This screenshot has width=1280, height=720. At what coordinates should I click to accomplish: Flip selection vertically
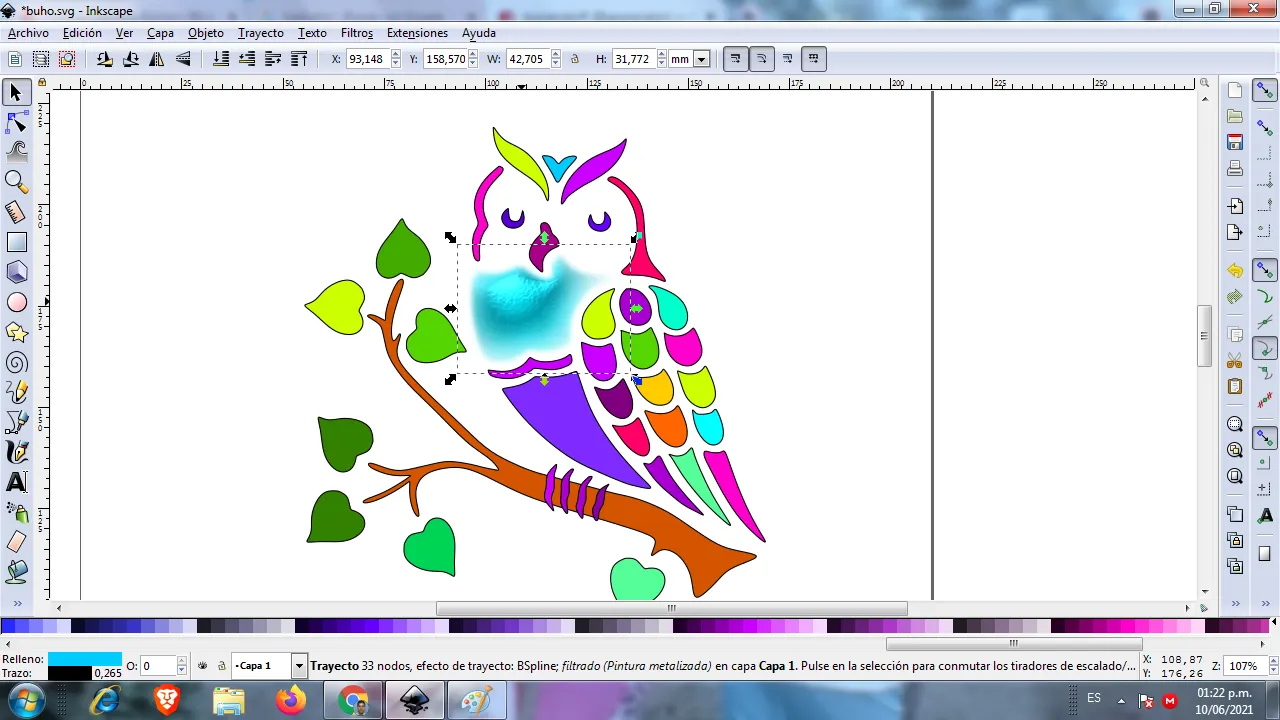(x=183, y=59)
